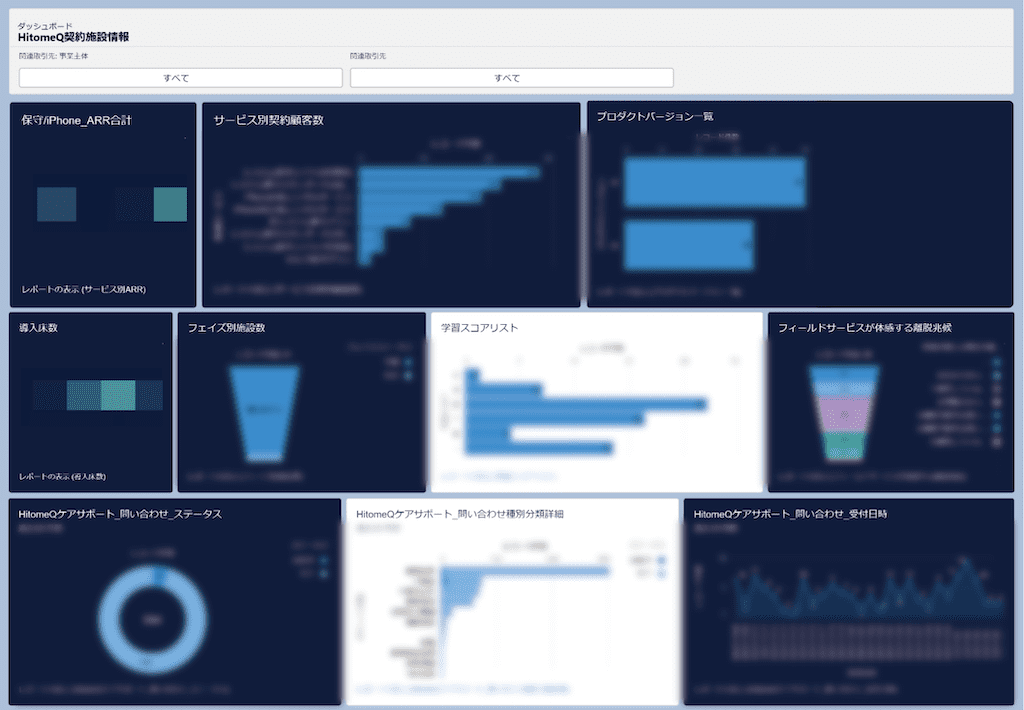Viewport: 1024px width, 710px height.
Task: Click the bright teal block in 保守/iPhone_ARR合計
Action: point(170,204)
